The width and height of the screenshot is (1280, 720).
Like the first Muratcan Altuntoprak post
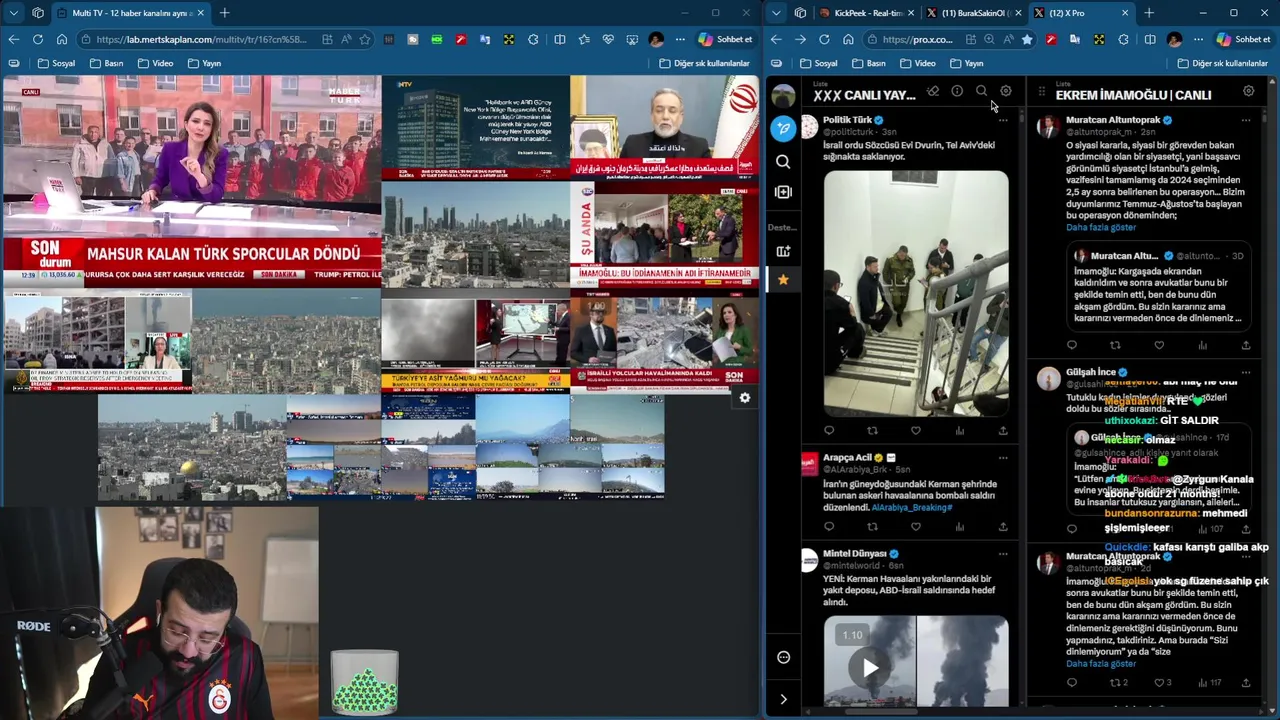1159,345
